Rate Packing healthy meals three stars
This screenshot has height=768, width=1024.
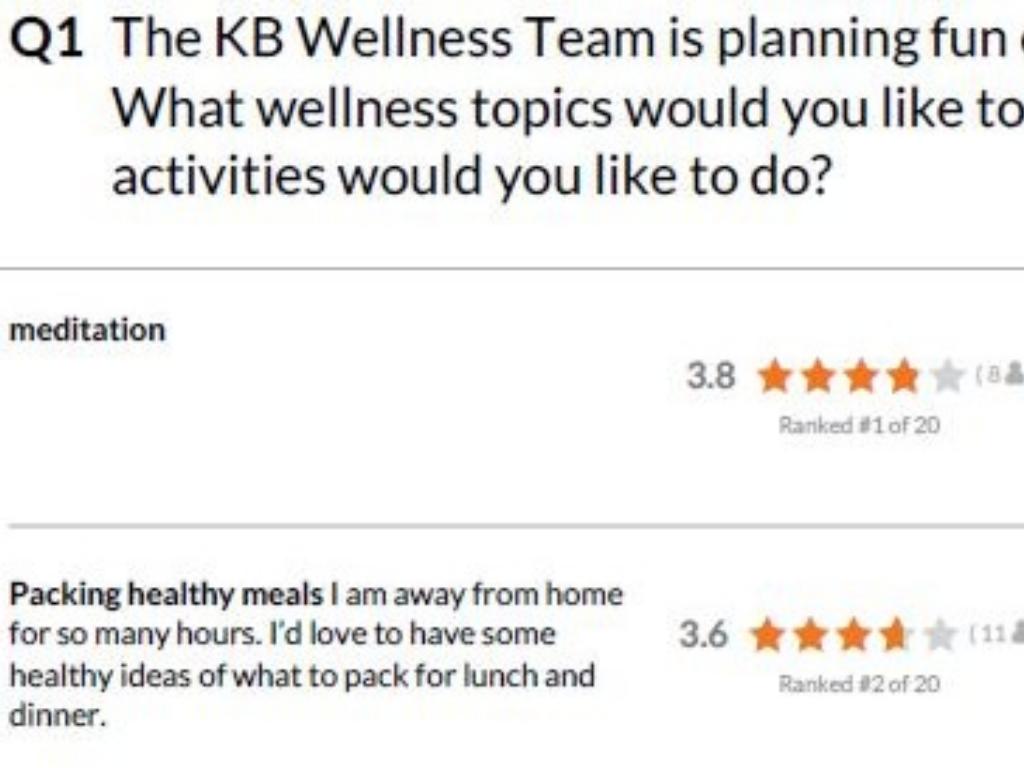click(854, 635)
